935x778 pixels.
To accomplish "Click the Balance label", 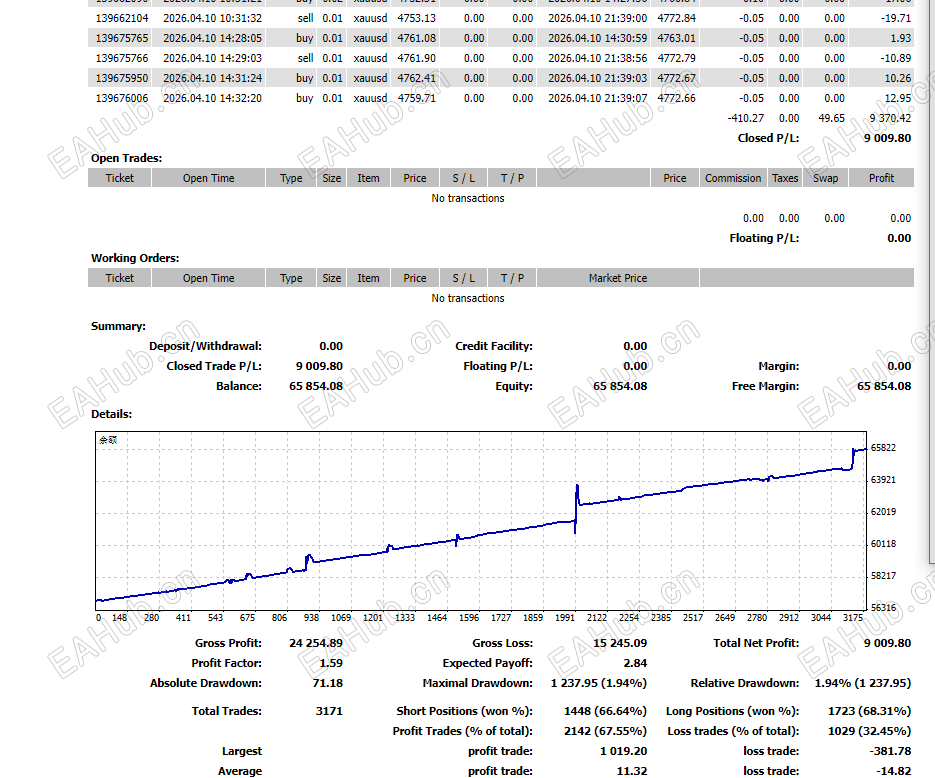I will pos(239,386).
